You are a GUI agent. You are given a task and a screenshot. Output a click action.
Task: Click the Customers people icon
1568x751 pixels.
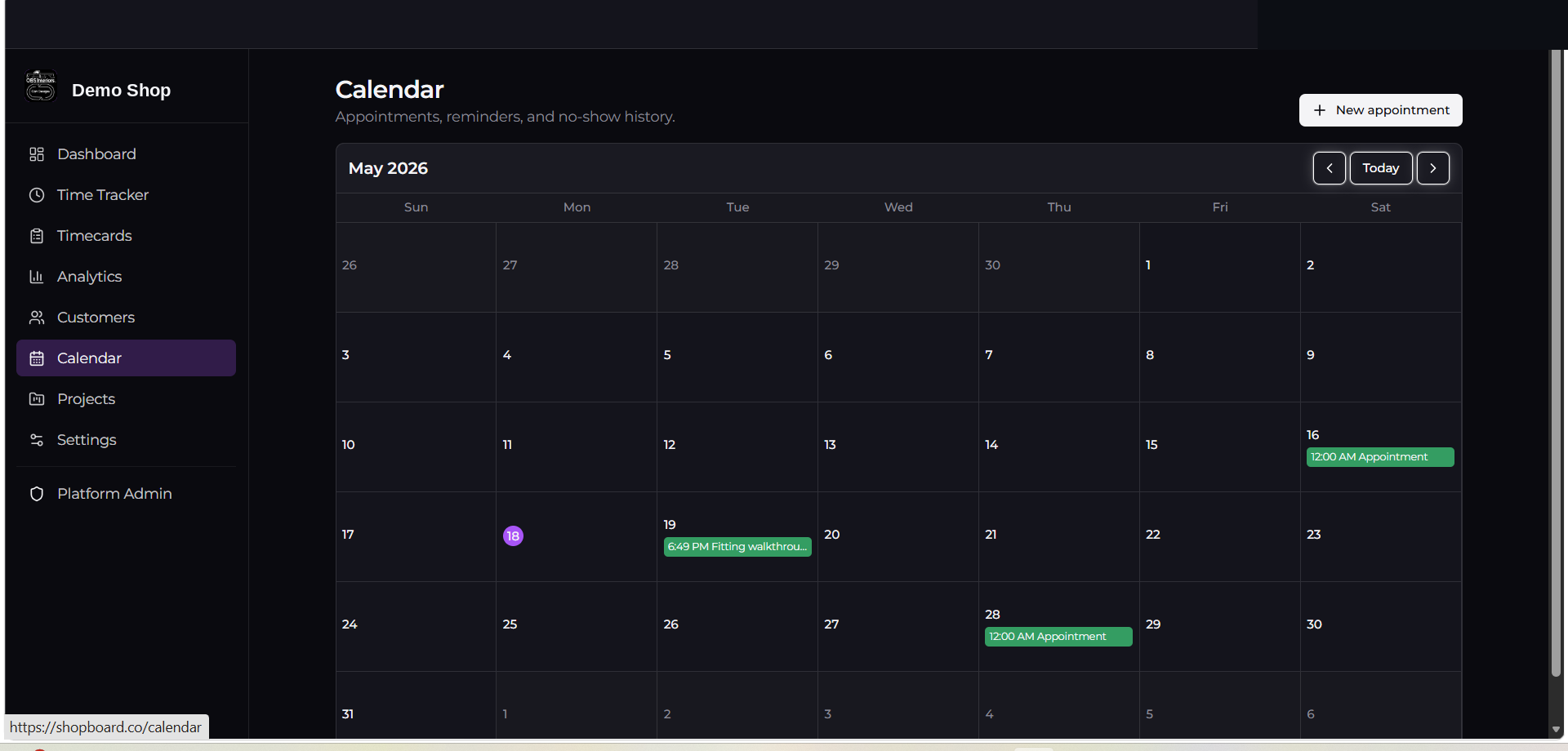(37, 318)
